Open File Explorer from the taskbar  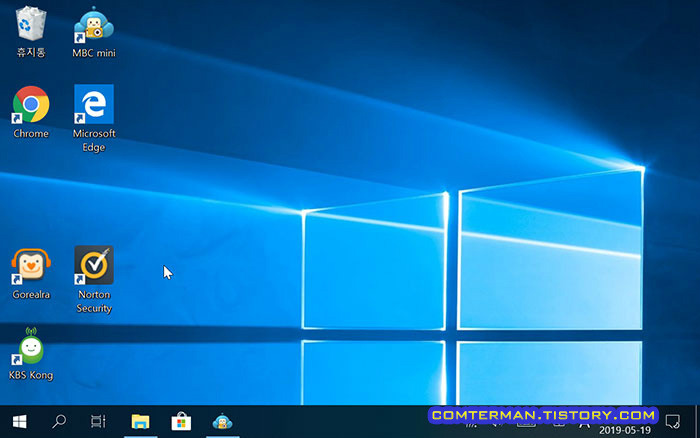(140, 421)
